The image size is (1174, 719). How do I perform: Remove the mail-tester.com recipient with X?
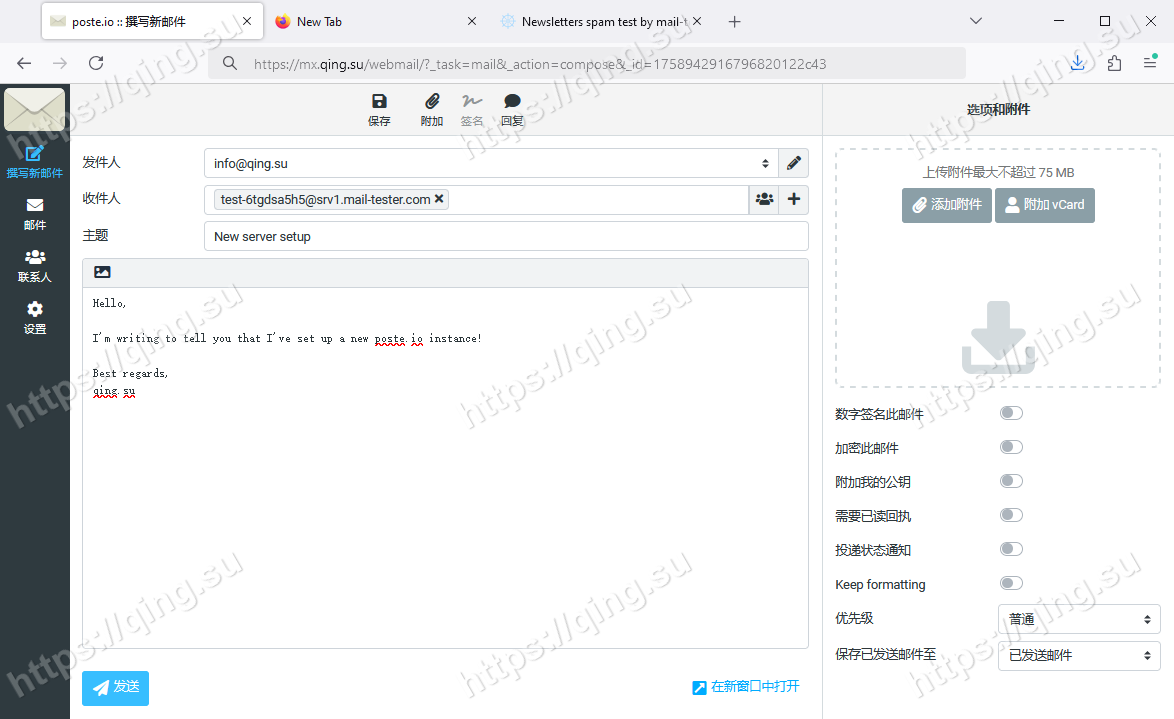click(439, 199)
